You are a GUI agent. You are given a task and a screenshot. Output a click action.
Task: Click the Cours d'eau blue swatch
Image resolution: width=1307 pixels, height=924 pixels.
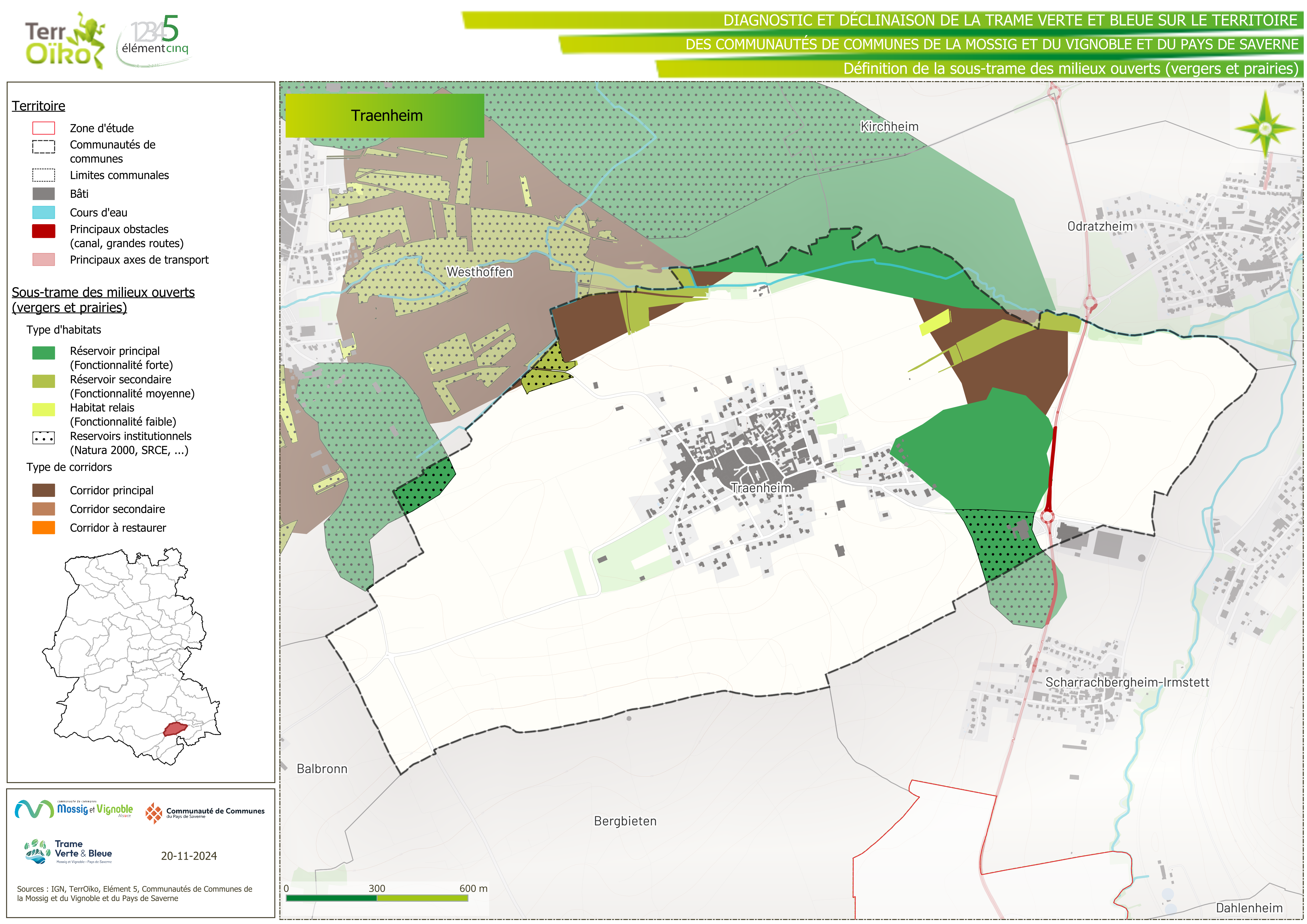pyautogui.click(x=44, y=212)
